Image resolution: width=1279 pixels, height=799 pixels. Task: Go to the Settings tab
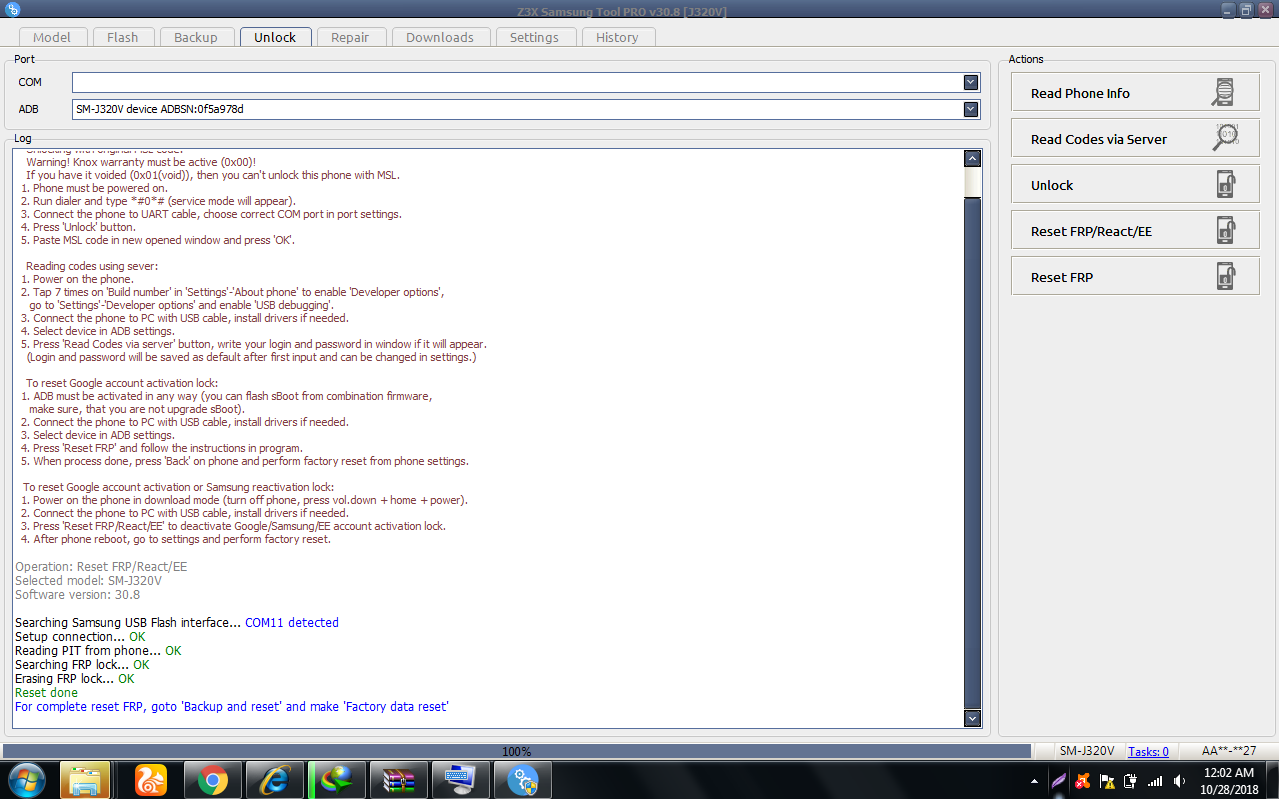pyautogui.click(x=534, y=37)
